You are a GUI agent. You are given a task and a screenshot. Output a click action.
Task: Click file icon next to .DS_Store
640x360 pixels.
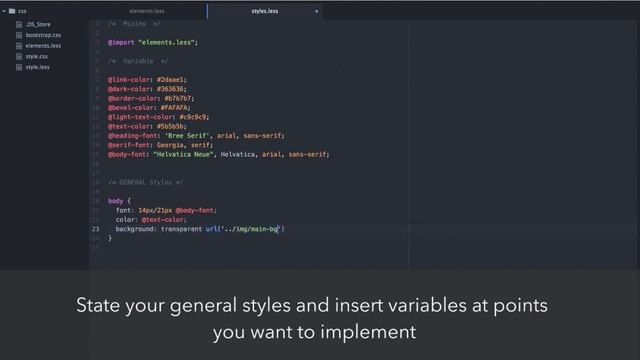click(19, 24)
